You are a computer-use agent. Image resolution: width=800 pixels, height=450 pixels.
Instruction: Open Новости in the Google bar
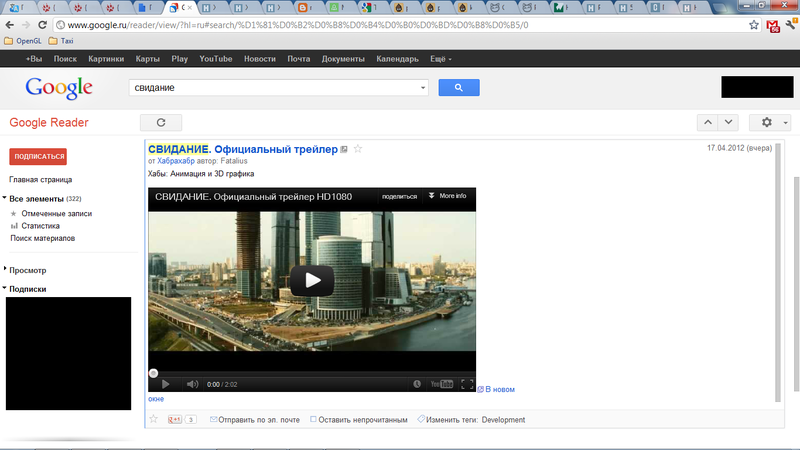[260, 59]
